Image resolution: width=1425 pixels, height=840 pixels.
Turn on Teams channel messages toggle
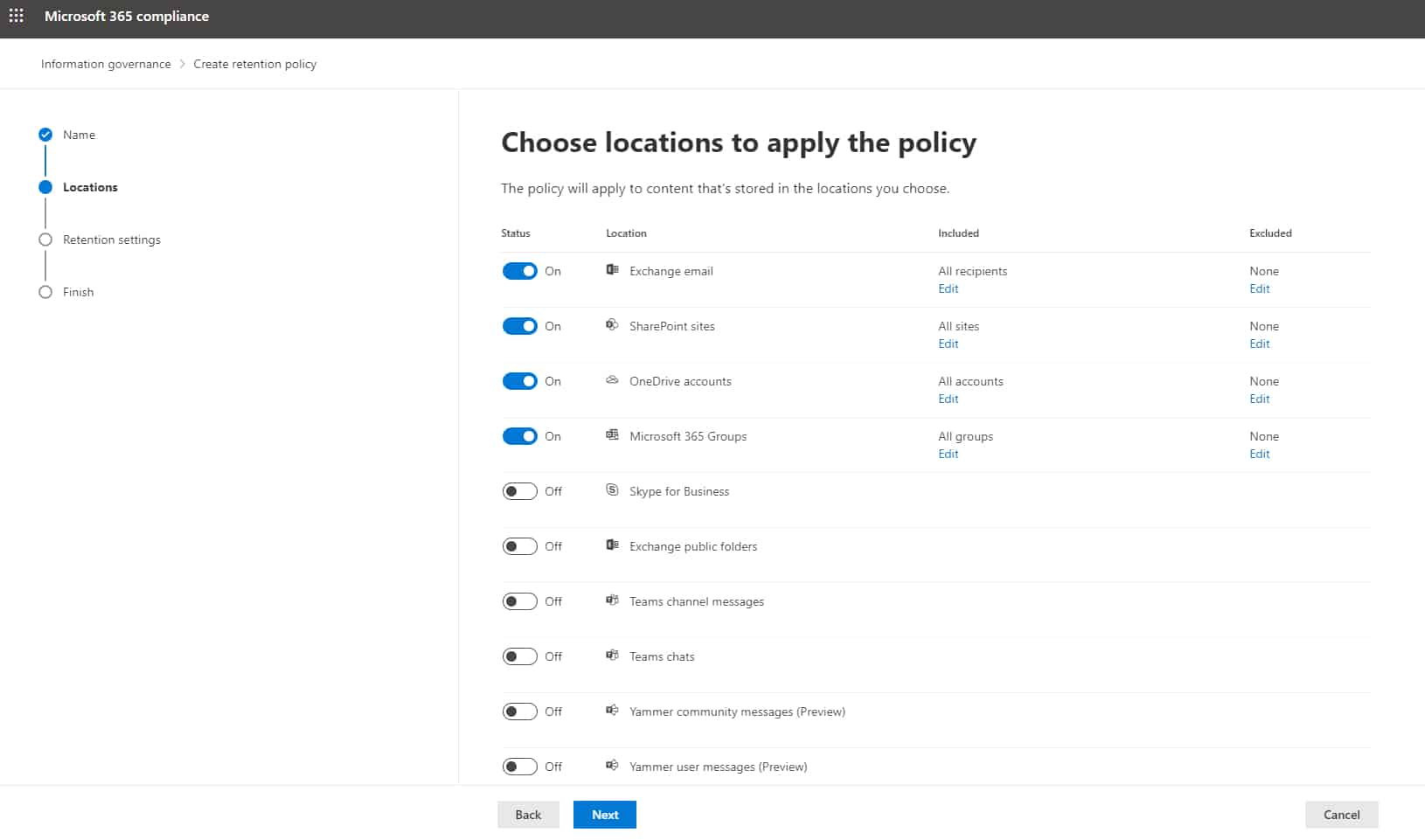pyautogui.click(x=519, y=601)
